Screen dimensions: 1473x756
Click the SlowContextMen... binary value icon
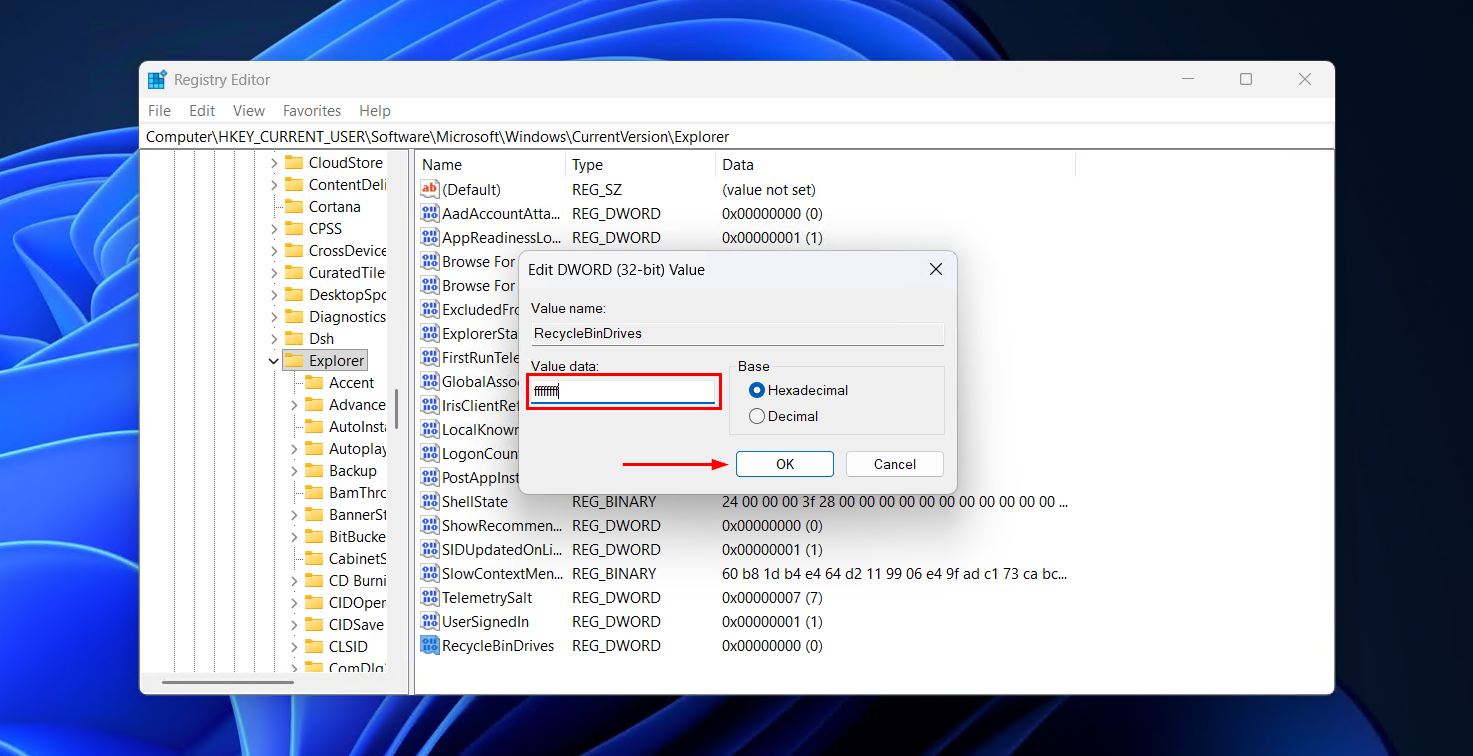point(430,573)
